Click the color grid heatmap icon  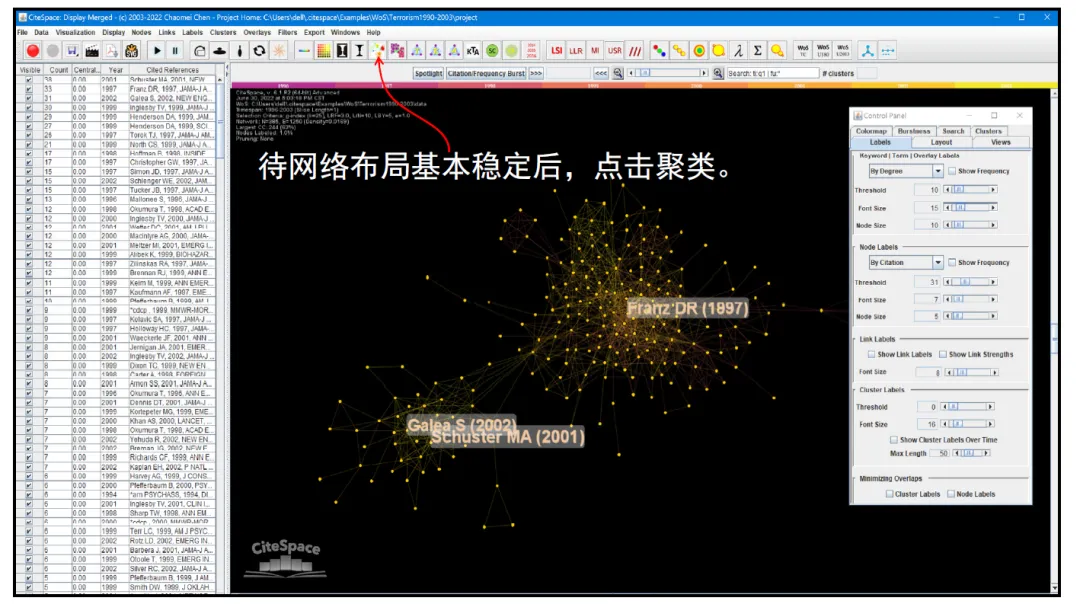pyautogui.click(x=323, y=50)
